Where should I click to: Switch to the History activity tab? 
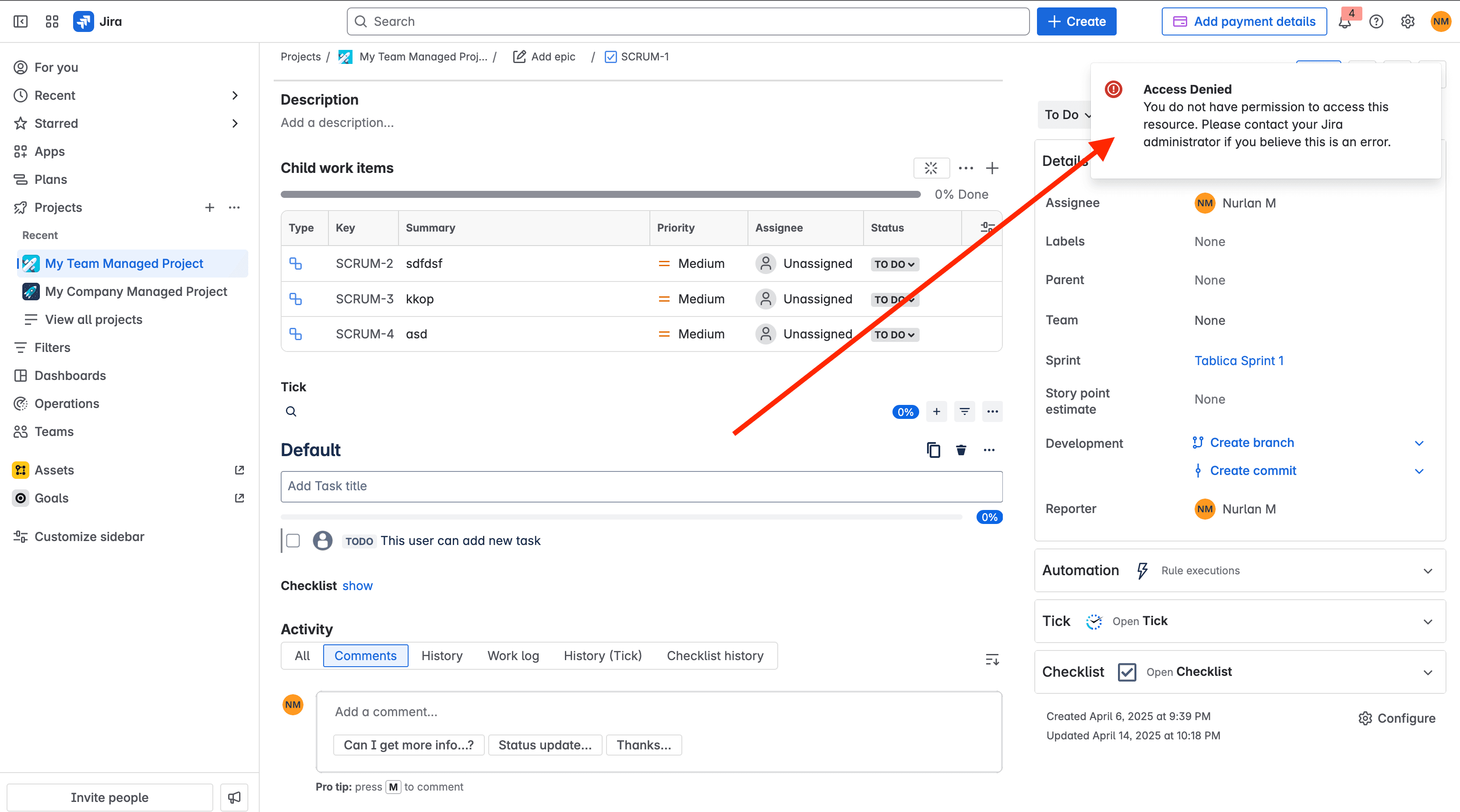[x=442, y=656]
